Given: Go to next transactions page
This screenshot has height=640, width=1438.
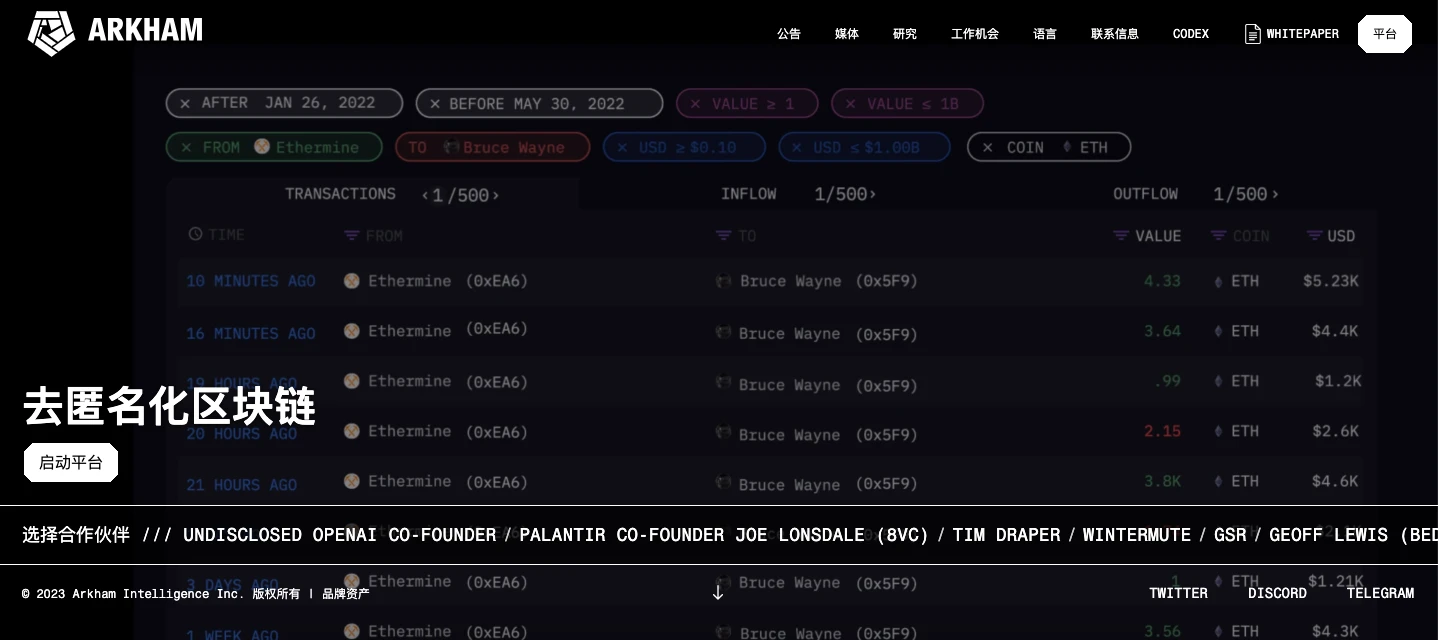Looking at the screenshot, I should (496, 196).
